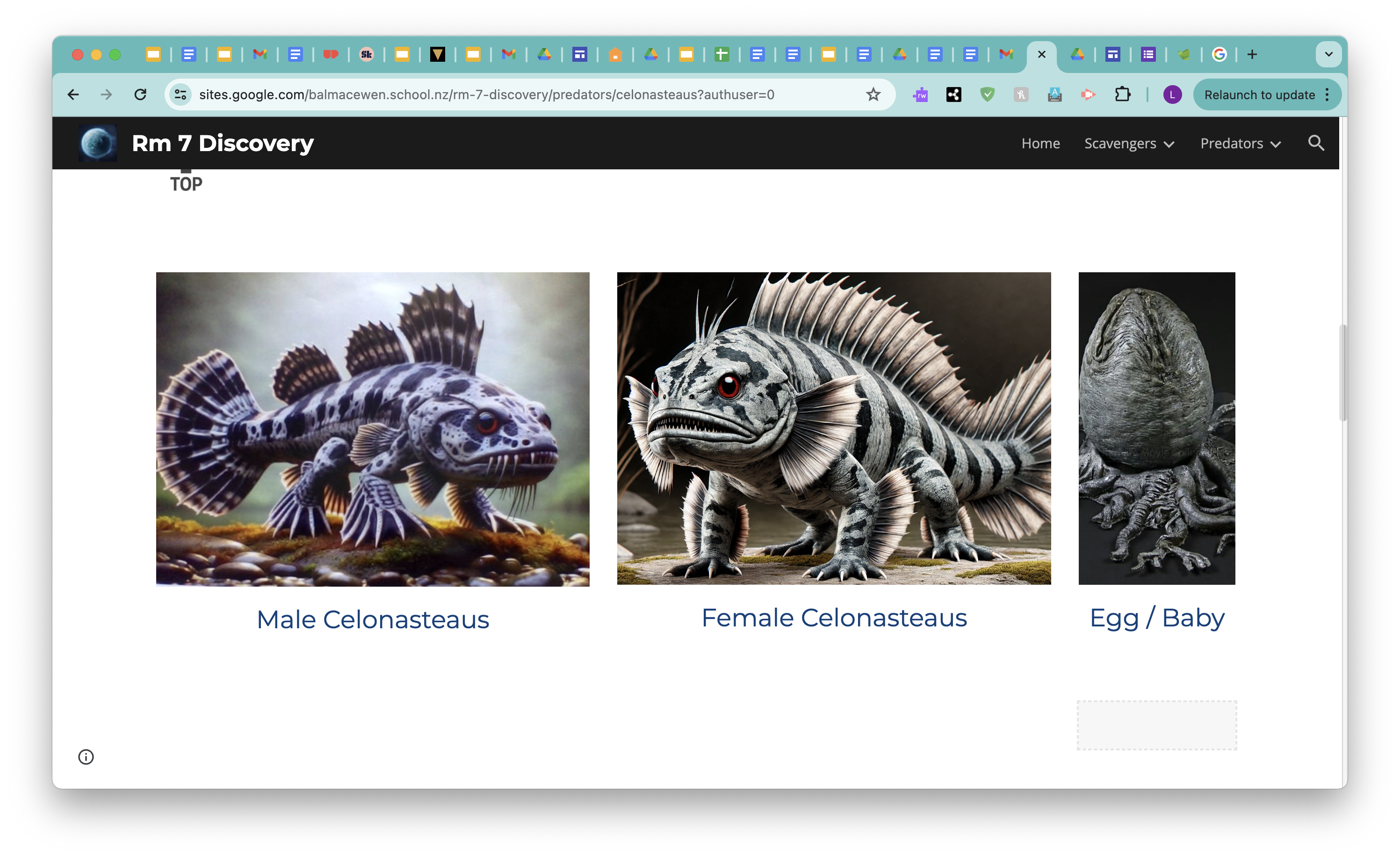This screenshot has width=1400, height=858.
Task: Click the Egg / Baby image
Action: coord(1157,429)
